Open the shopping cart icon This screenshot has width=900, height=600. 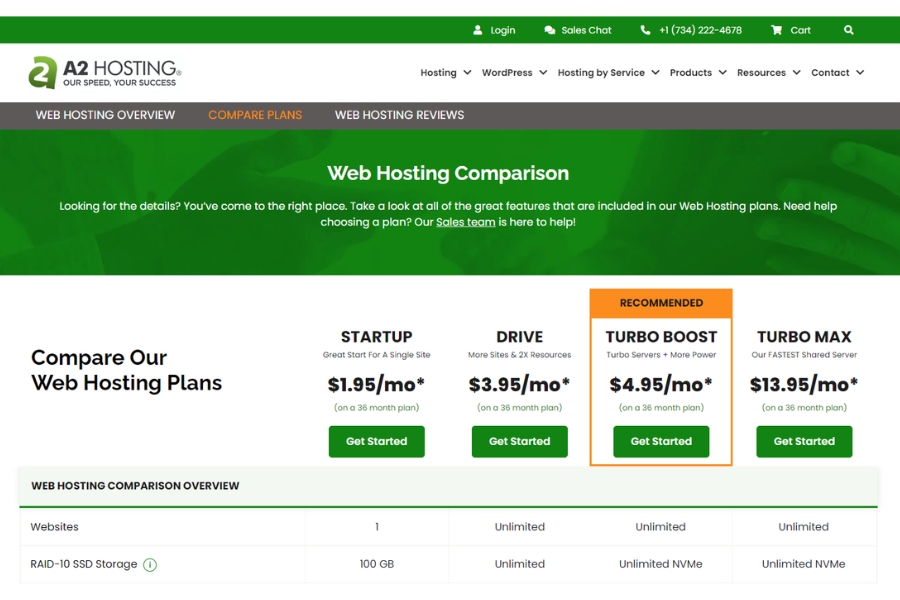pos(776,30)
